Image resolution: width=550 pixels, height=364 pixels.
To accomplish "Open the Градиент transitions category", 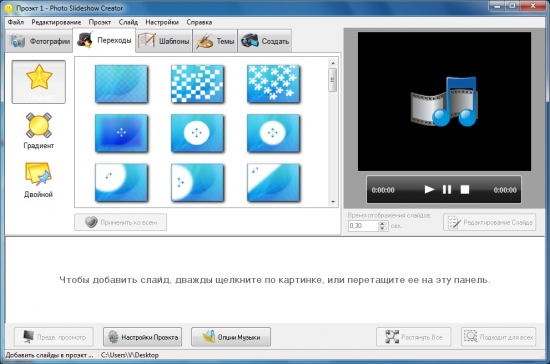I will pyautogui.click(x=39, y=130).
